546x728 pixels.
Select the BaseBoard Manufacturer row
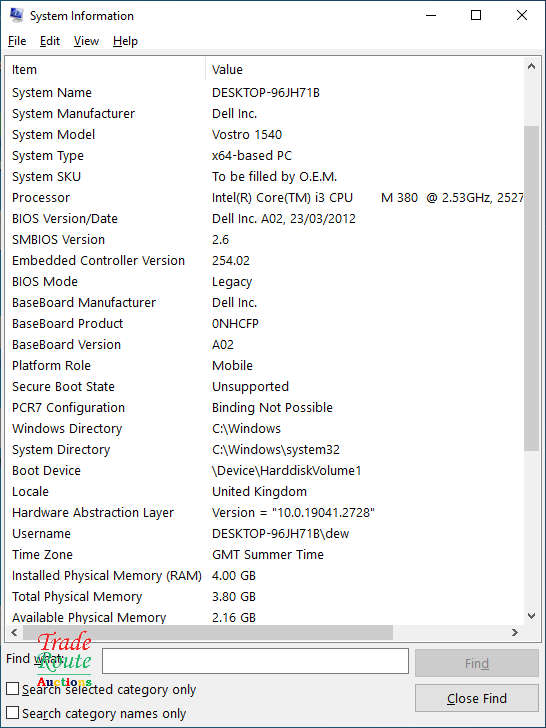(x=265, y=303)
